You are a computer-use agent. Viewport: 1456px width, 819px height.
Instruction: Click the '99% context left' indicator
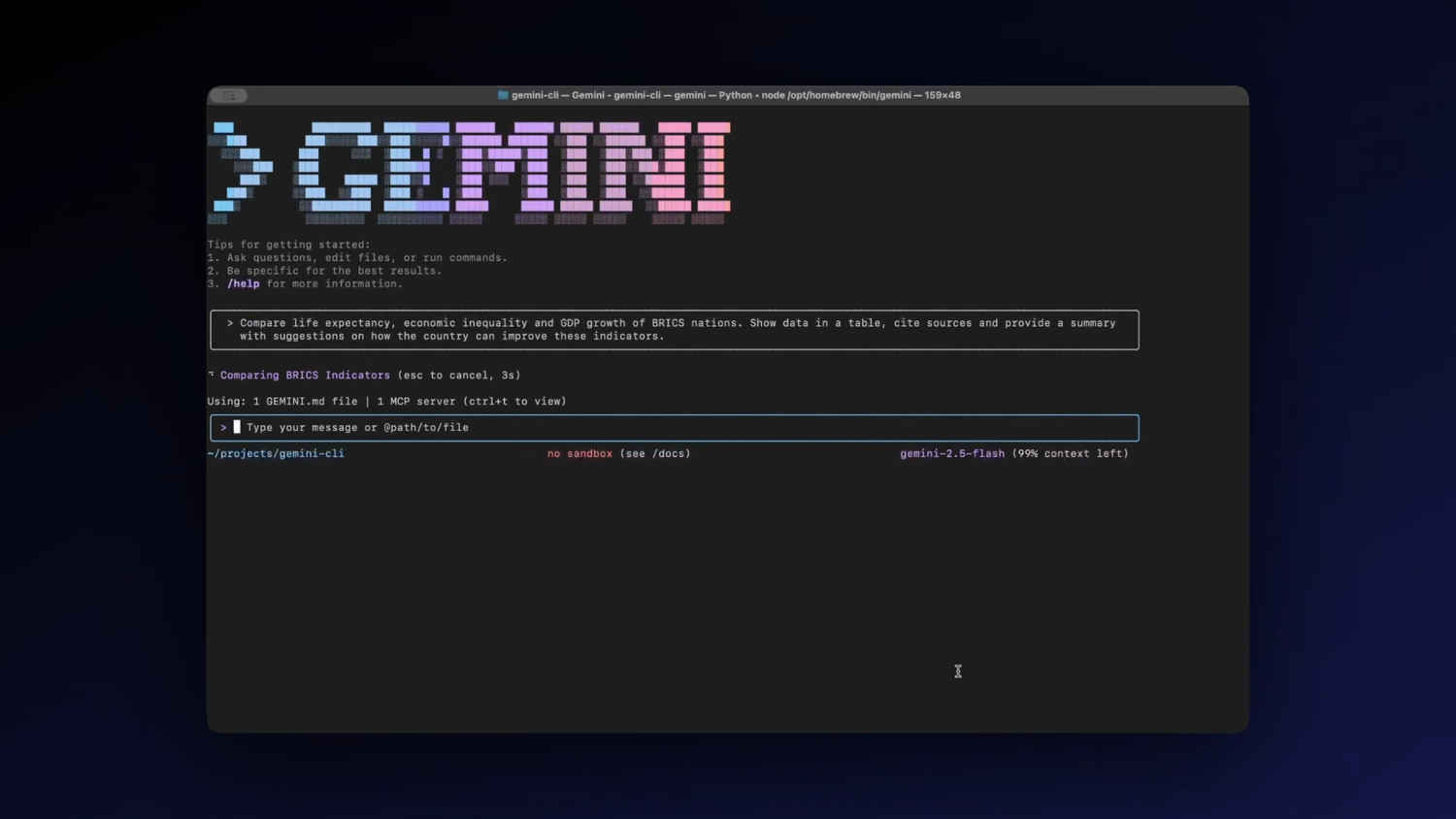coord(1070,453)
